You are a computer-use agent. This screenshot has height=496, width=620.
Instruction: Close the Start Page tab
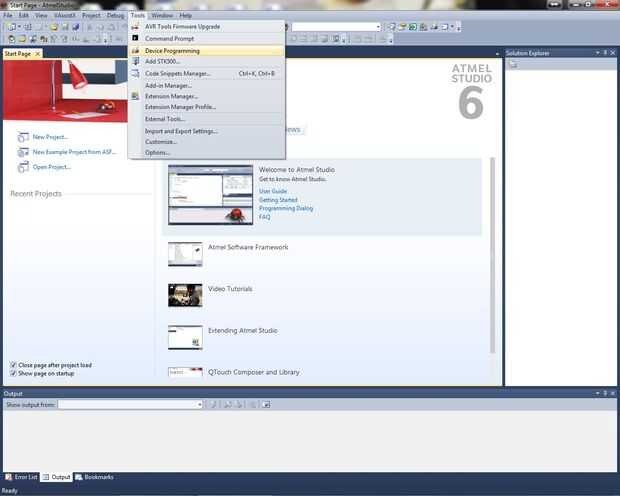click(38, 53)
